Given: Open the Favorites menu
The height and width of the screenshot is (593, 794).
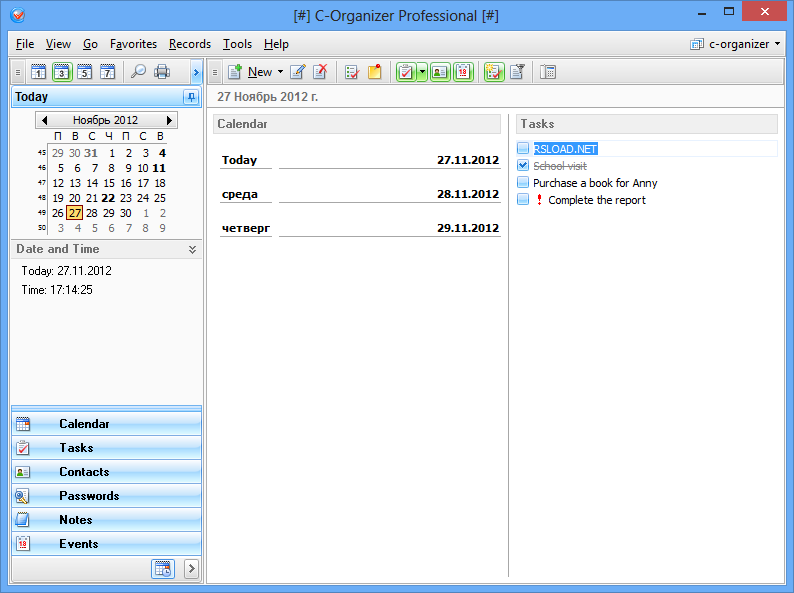Looking at the screenshot, I should [133, 44].
